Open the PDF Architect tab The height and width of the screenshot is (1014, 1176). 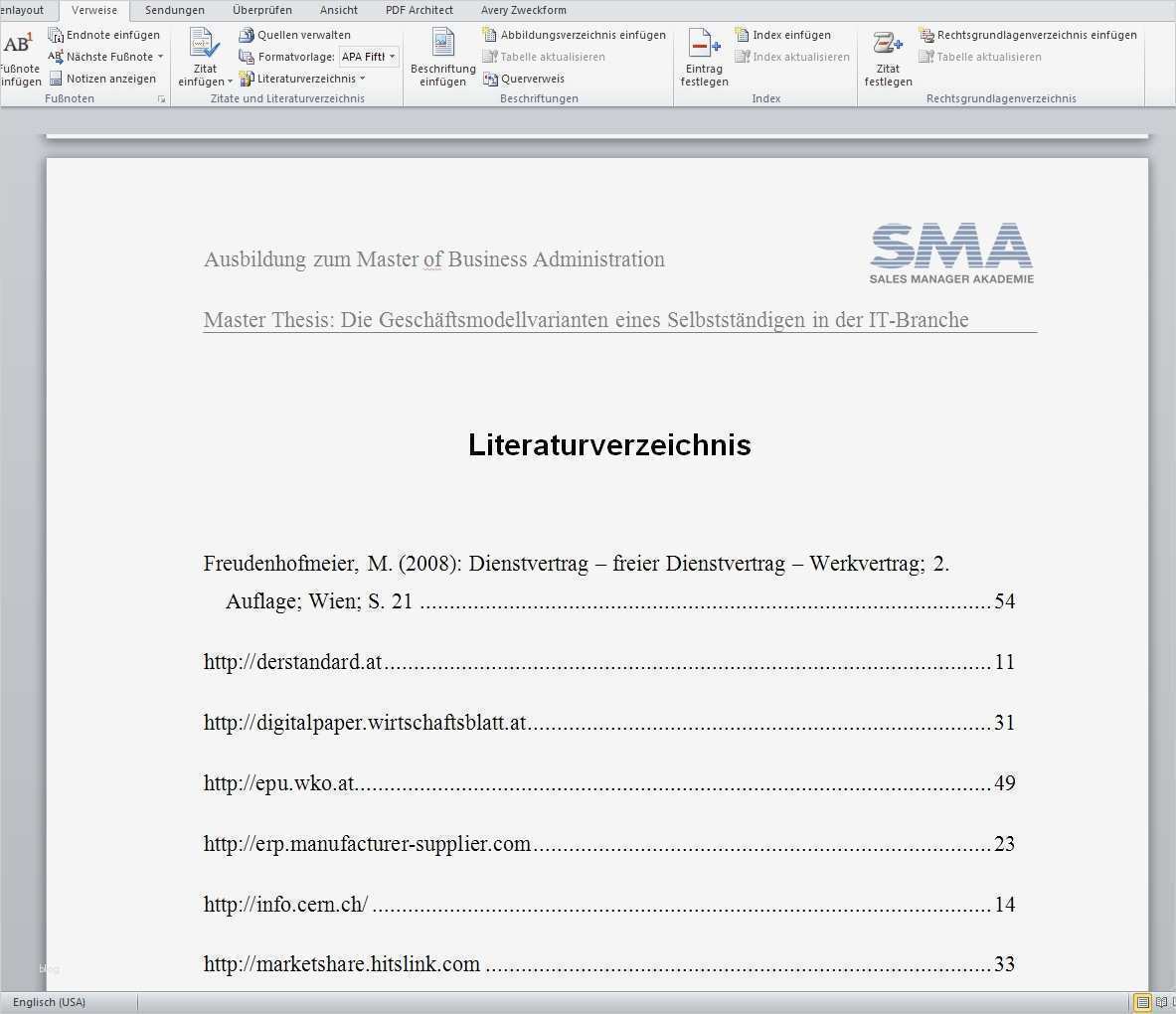coord(419,10)
